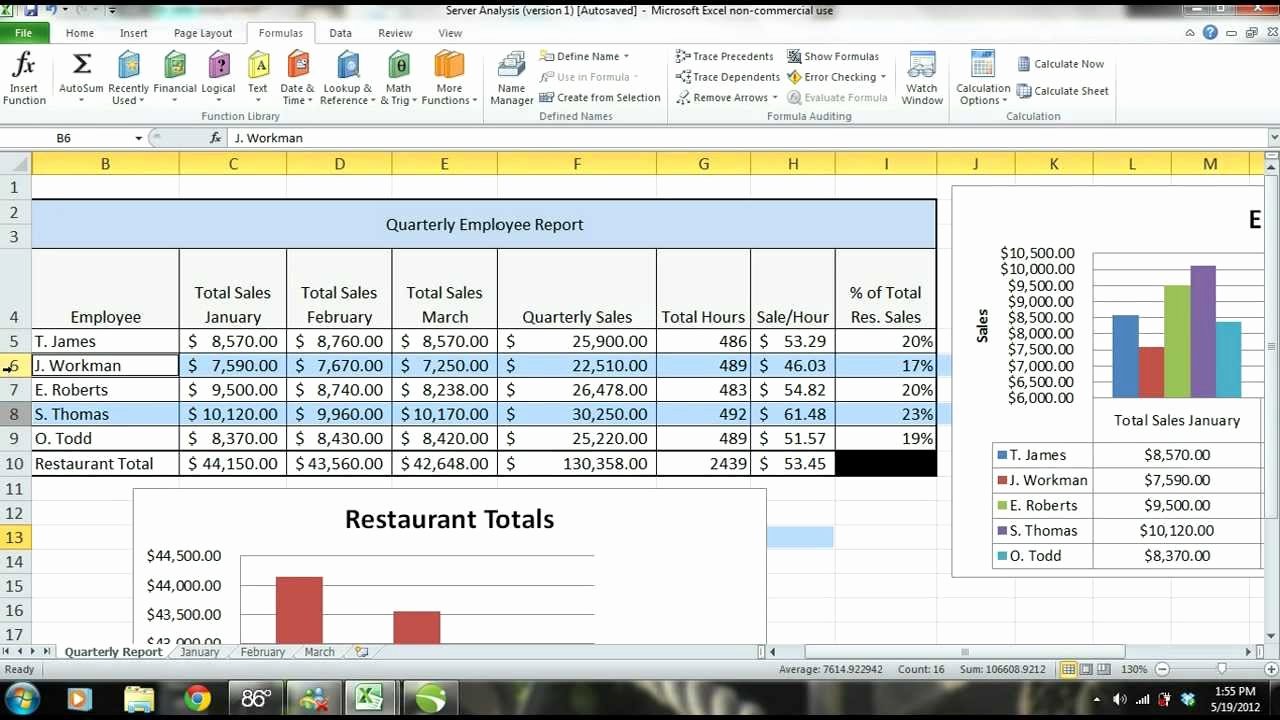Open Quick Access Toolbar customize dropdown
This screenshot has width=1280, height=720.
112,11
